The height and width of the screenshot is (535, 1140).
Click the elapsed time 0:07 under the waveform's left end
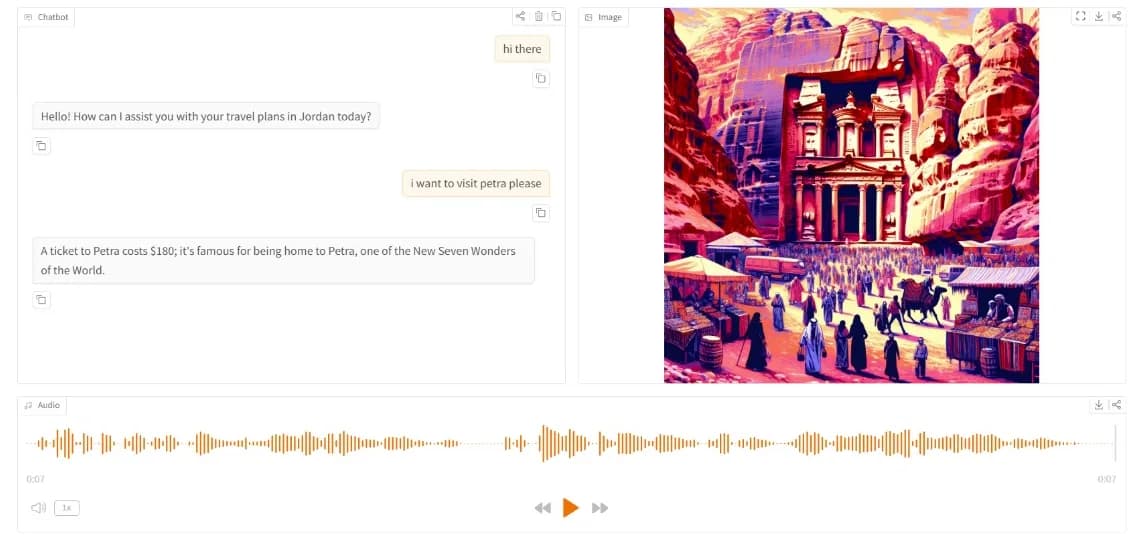pyautogui.click(x=35, y=479)
